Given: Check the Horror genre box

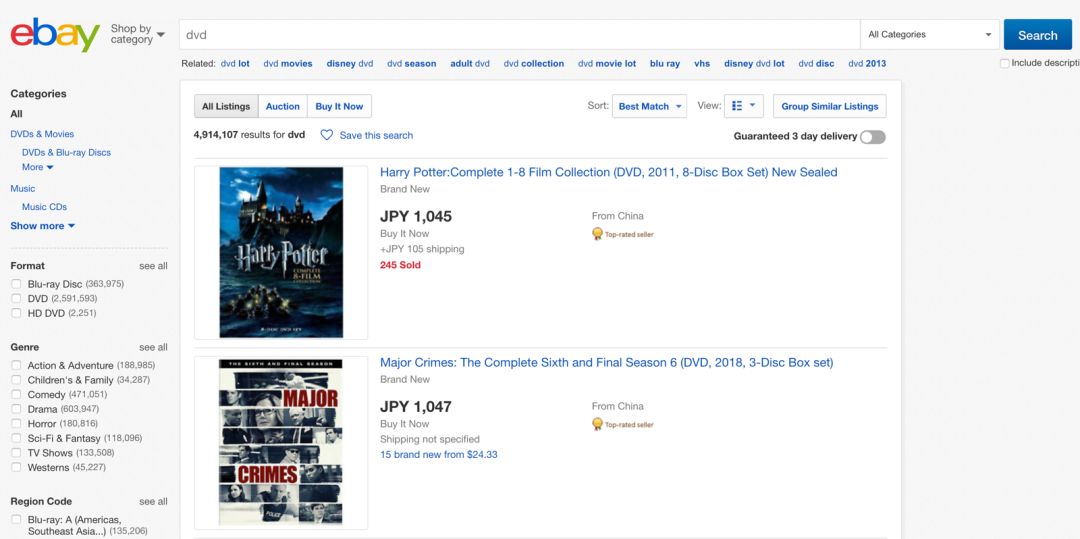Looking at the screenshot, I should pyautogui.click(x=16, y=423).
